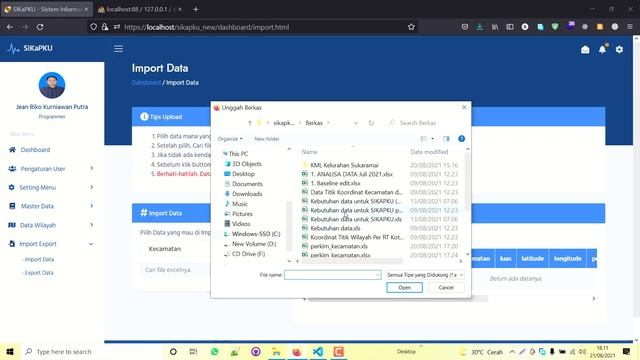The height and width of the screenshot is (360, 640).
Task: Expand Data Wilayah menu
Action: click(51, 225)
